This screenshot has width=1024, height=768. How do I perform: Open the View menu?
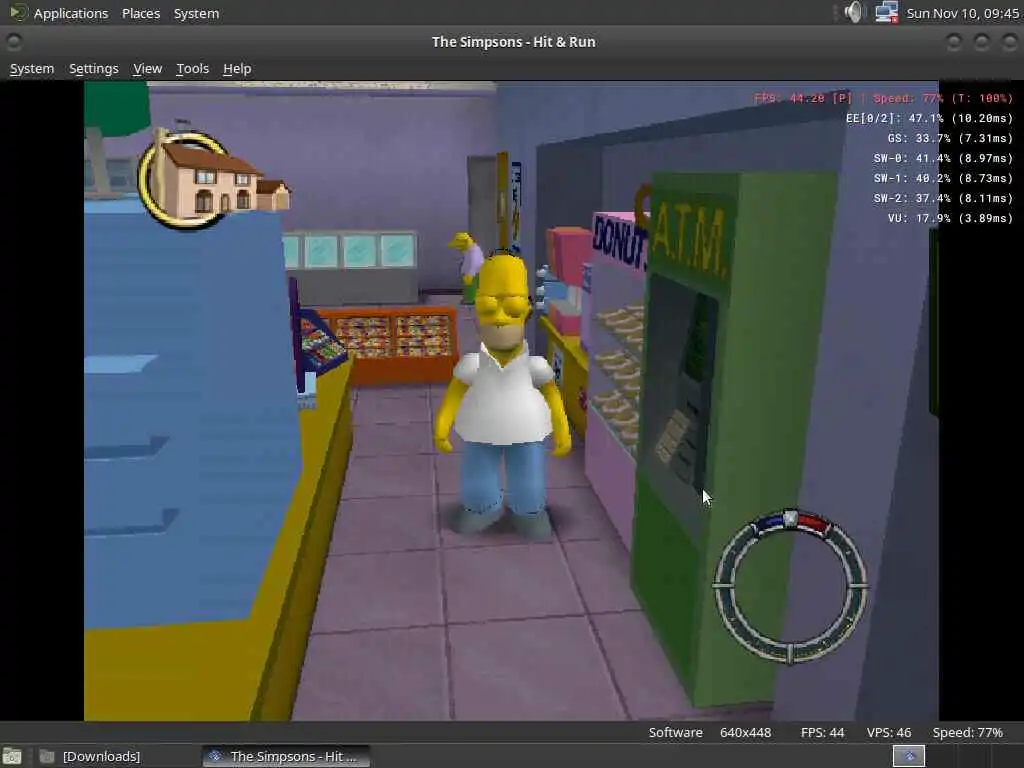pyautogui.click(x=148, y=69)
